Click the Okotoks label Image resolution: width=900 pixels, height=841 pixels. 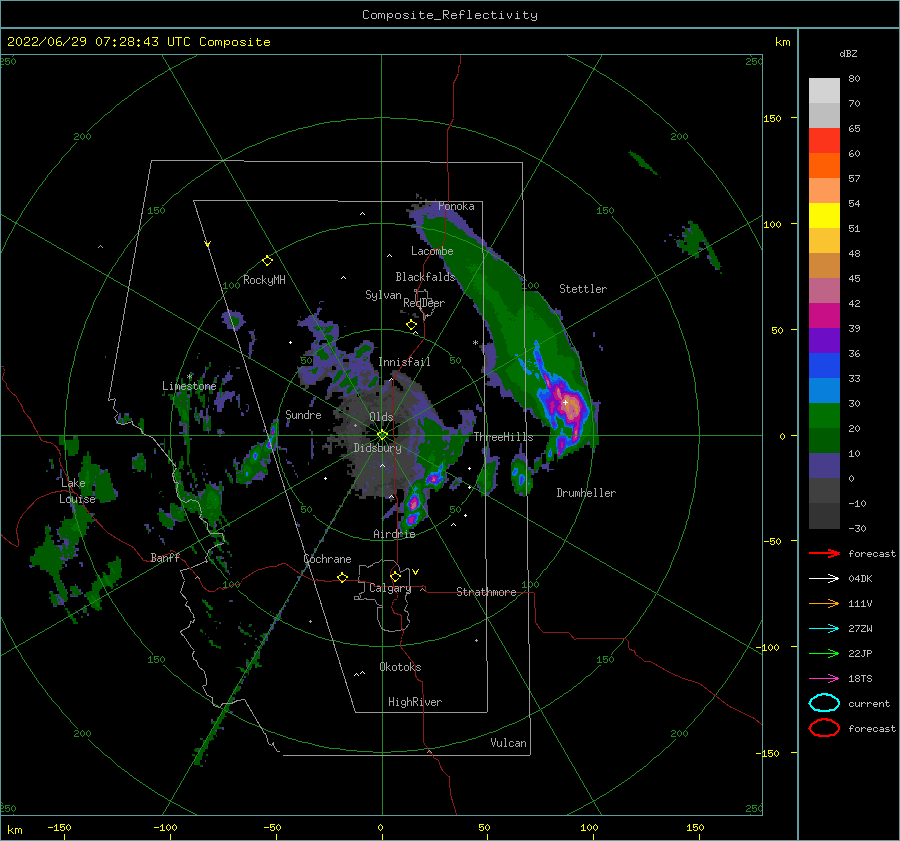click(400, 667)
